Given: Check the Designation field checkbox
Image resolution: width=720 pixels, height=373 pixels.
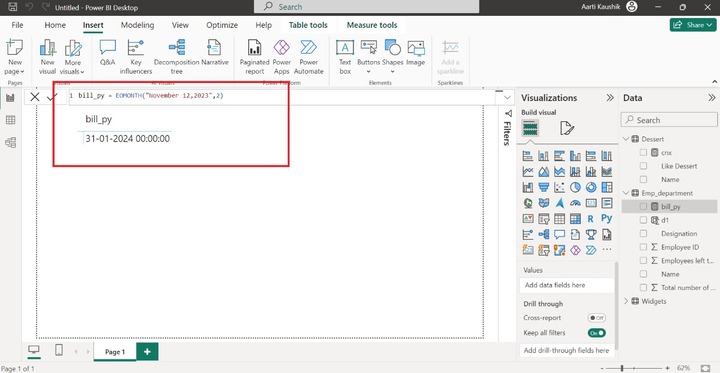Looking at the screenshot, I should click(643, 233).
